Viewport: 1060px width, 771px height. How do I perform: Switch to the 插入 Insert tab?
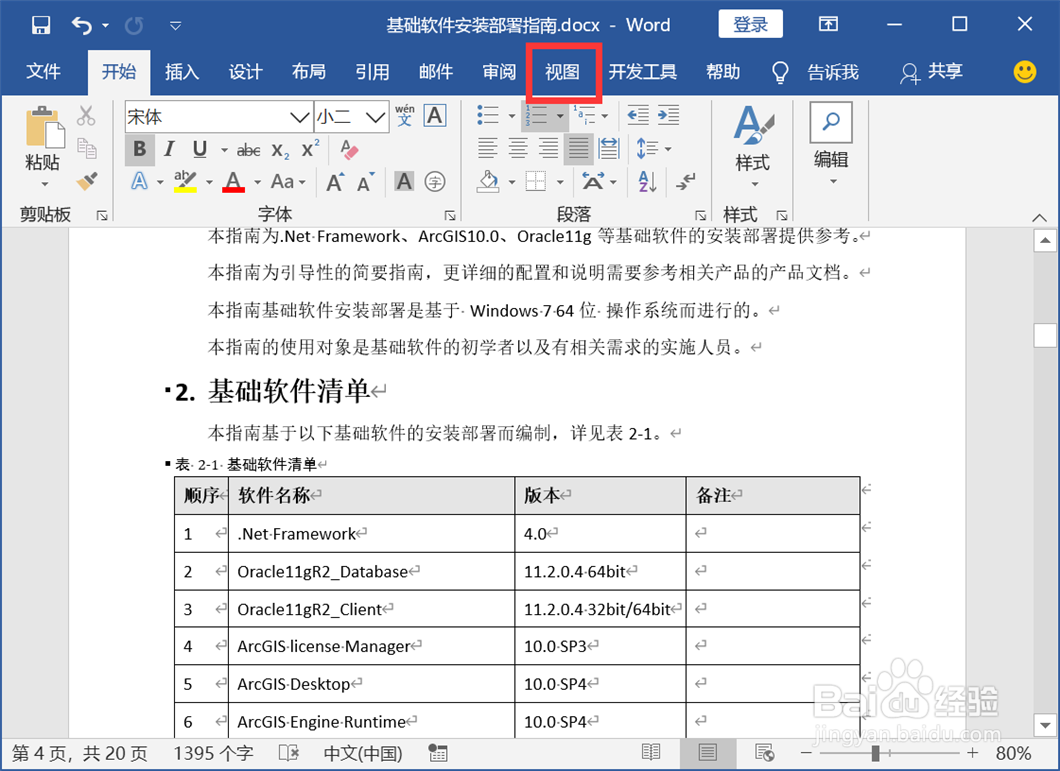[x=182, y=71]
